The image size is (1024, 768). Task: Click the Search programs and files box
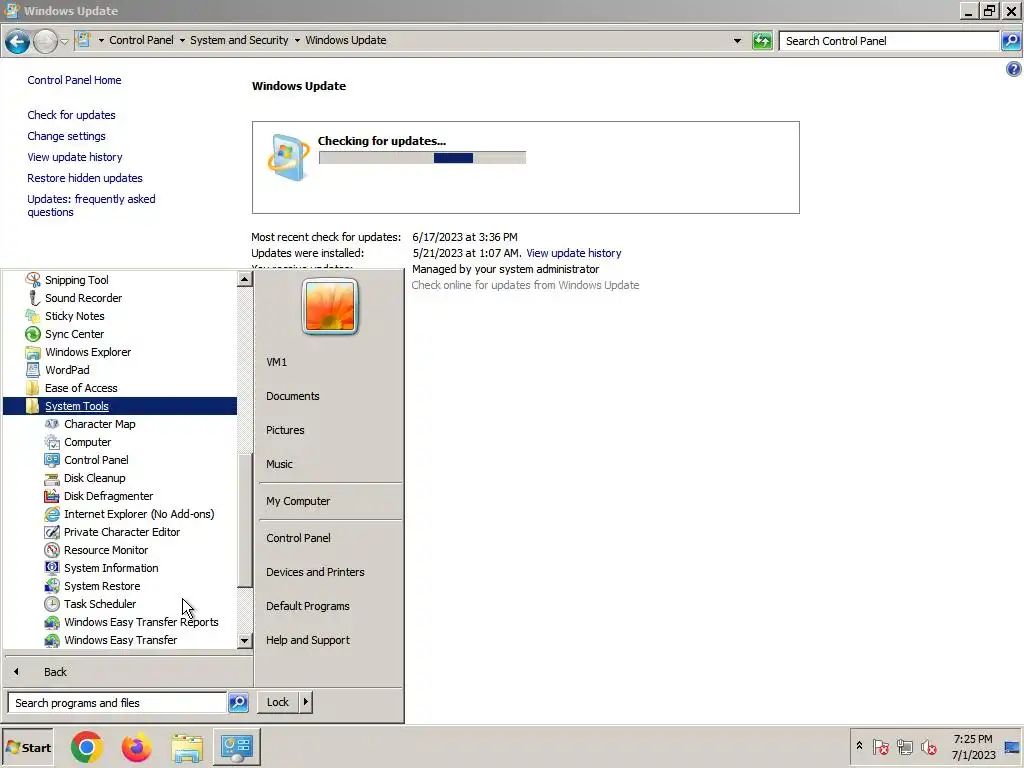click(x=118, y=703)
